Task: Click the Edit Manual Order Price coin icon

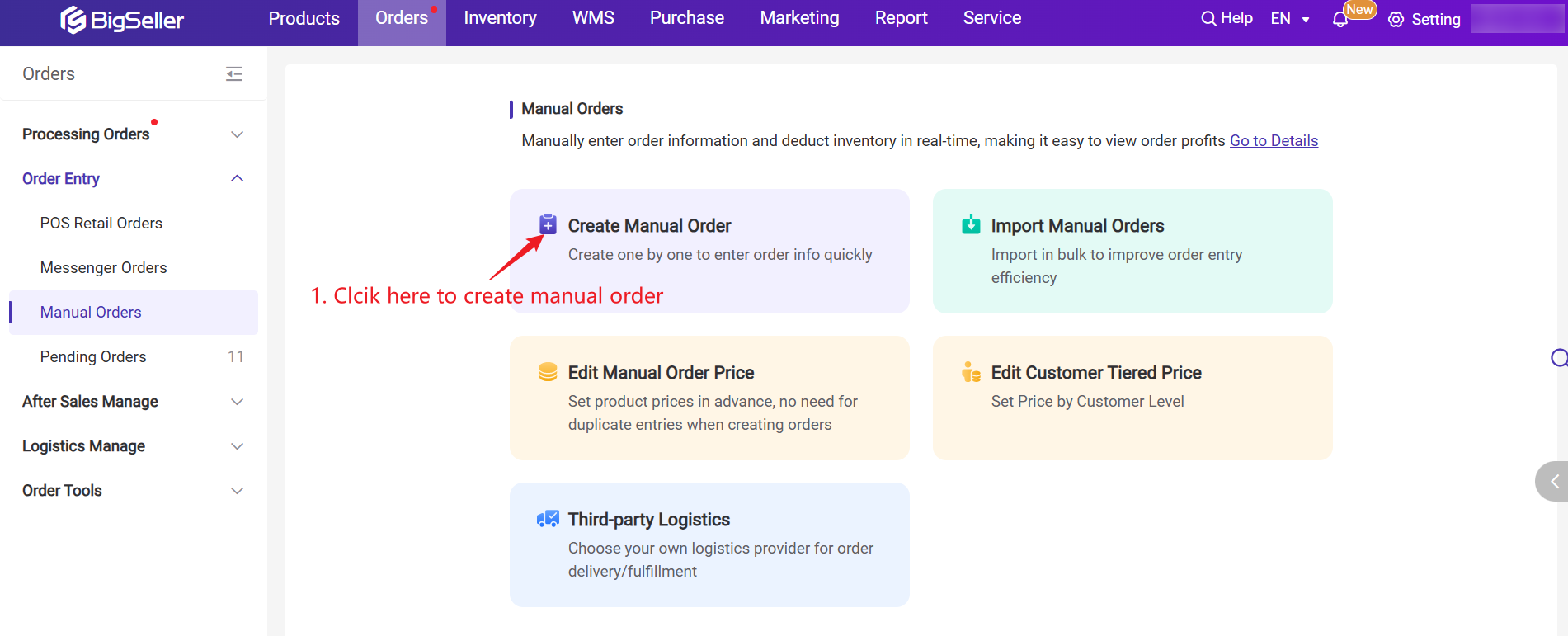Action: (x=548, y=372)
